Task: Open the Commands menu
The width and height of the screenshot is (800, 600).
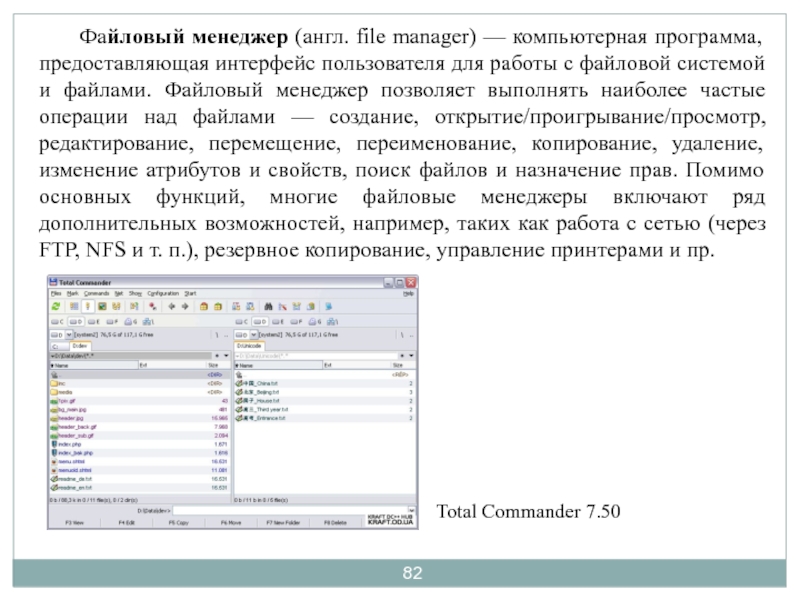Action: point(96,294)
